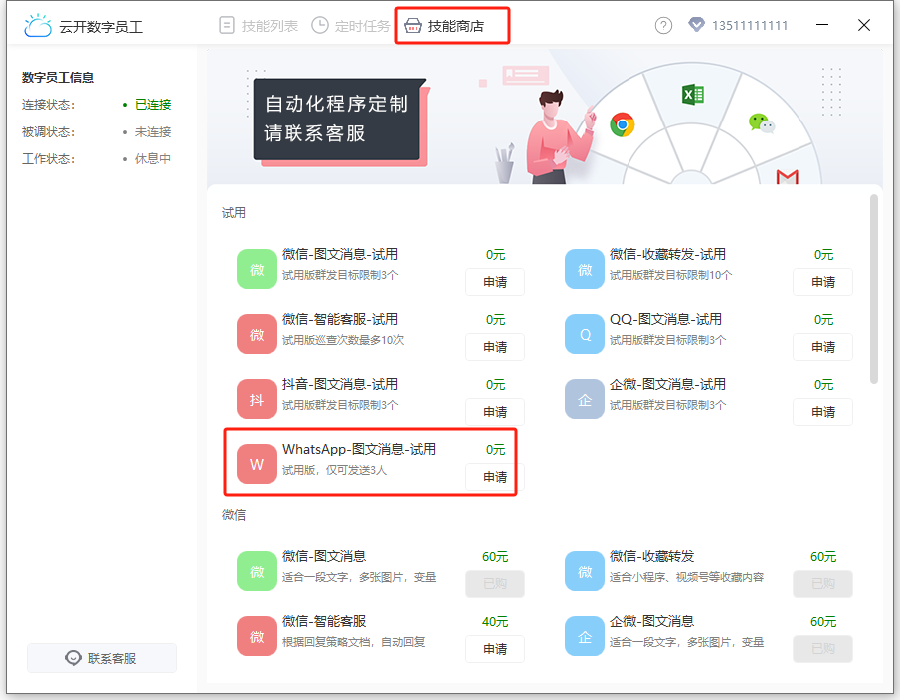Screen dimensions: 900x700
Task: Click the 试用 section header
Action: (234, 213)
